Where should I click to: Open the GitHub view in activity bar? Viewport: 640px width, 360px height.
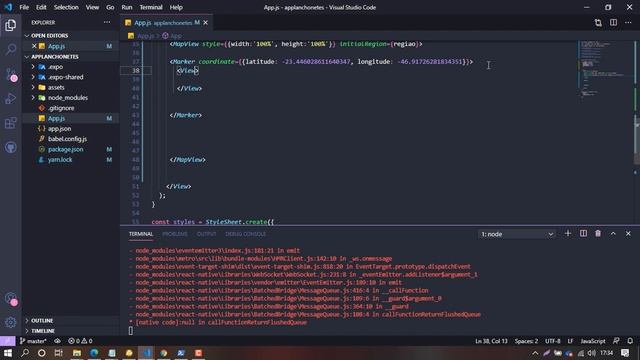point(11,147)
